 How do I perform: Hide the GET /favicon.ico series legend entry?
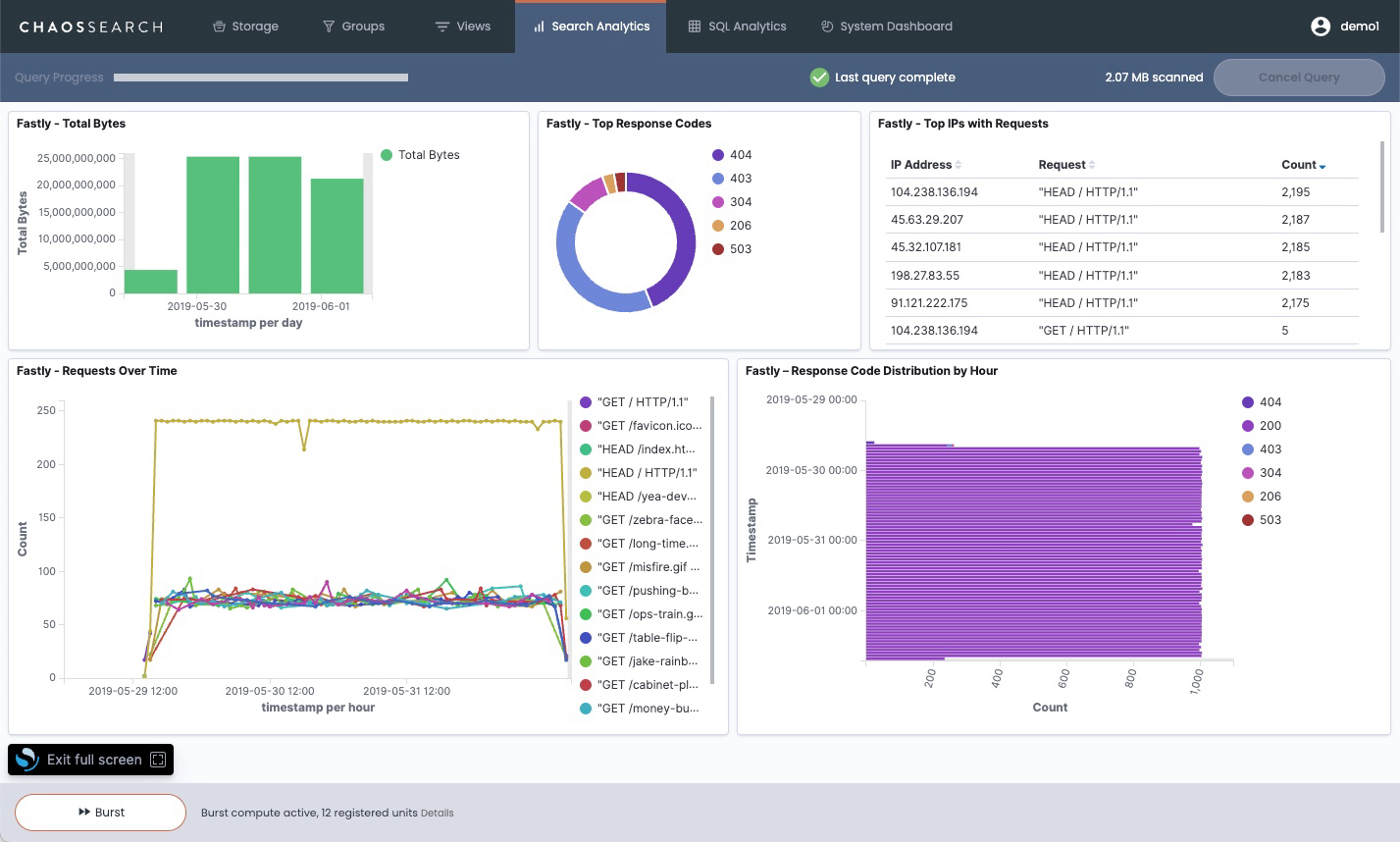pyautogui.click(x=643, y=425)
